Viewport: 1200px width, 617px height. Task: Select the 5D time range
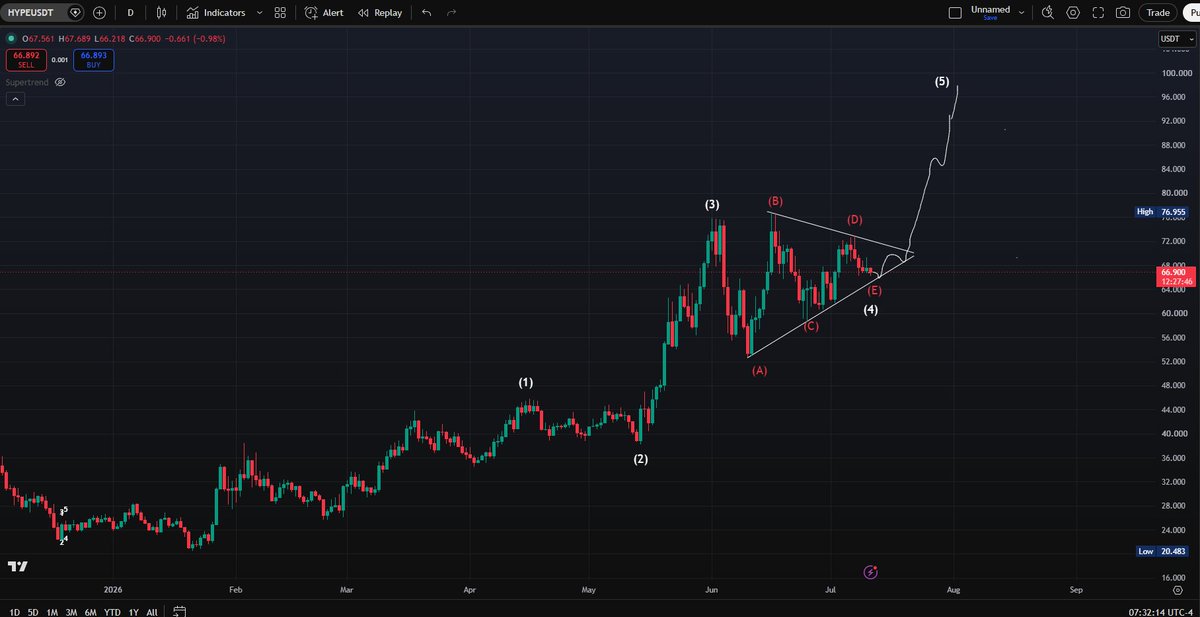pos(33,611)
